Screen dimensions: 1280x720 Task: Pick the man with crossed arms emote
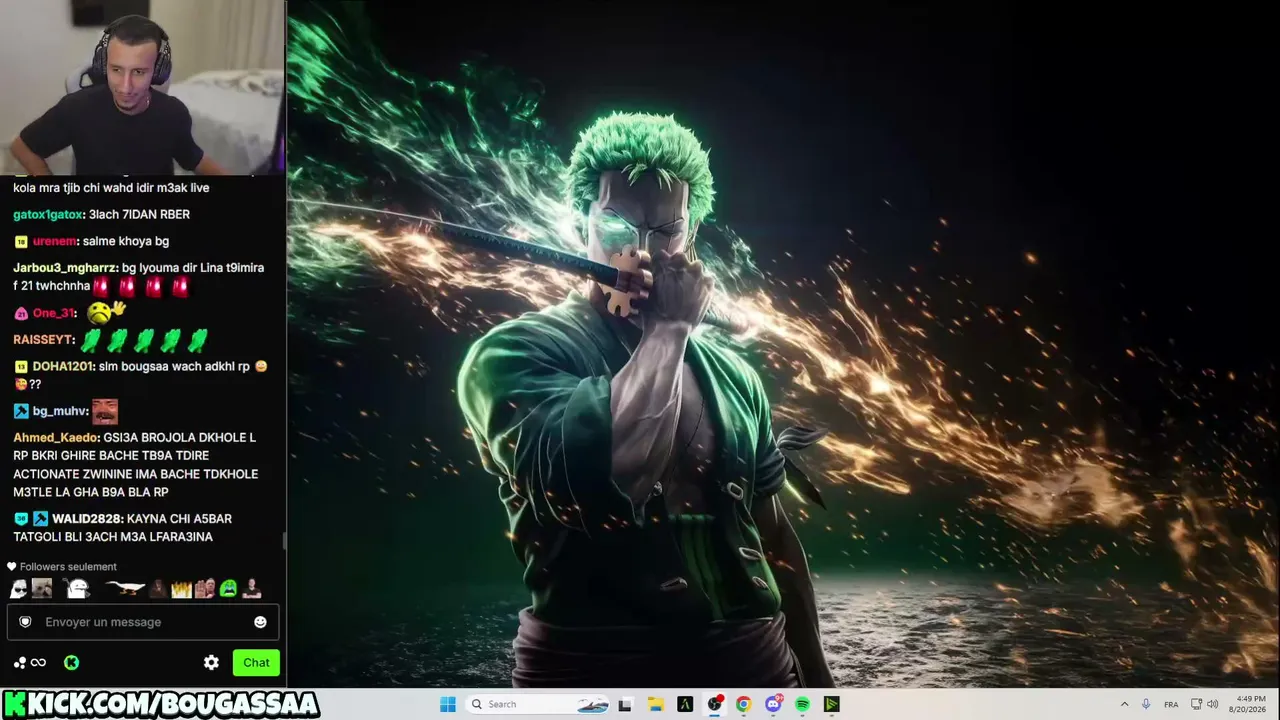click(252, 588)
